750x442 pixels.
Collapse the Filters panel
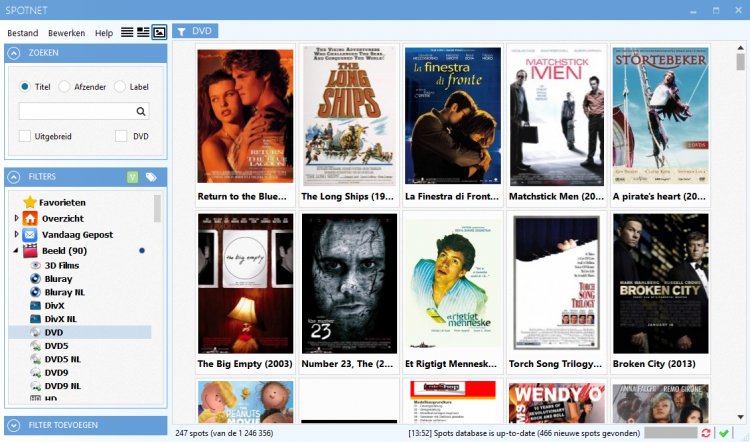pos(14,177)
